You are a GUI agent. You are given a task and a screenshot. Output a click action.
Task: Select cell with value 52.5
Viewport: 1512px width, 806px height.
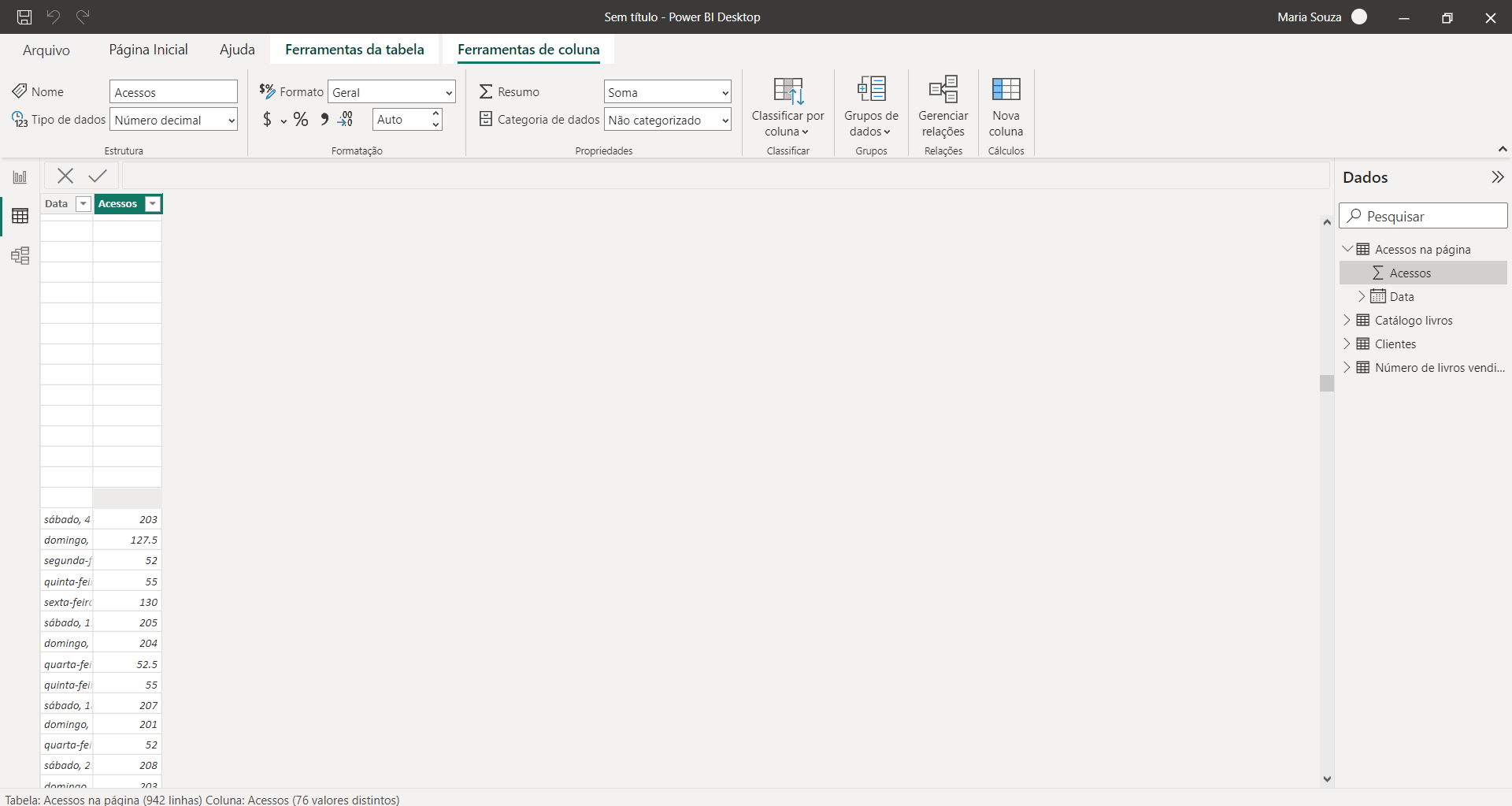coord(128,664)
